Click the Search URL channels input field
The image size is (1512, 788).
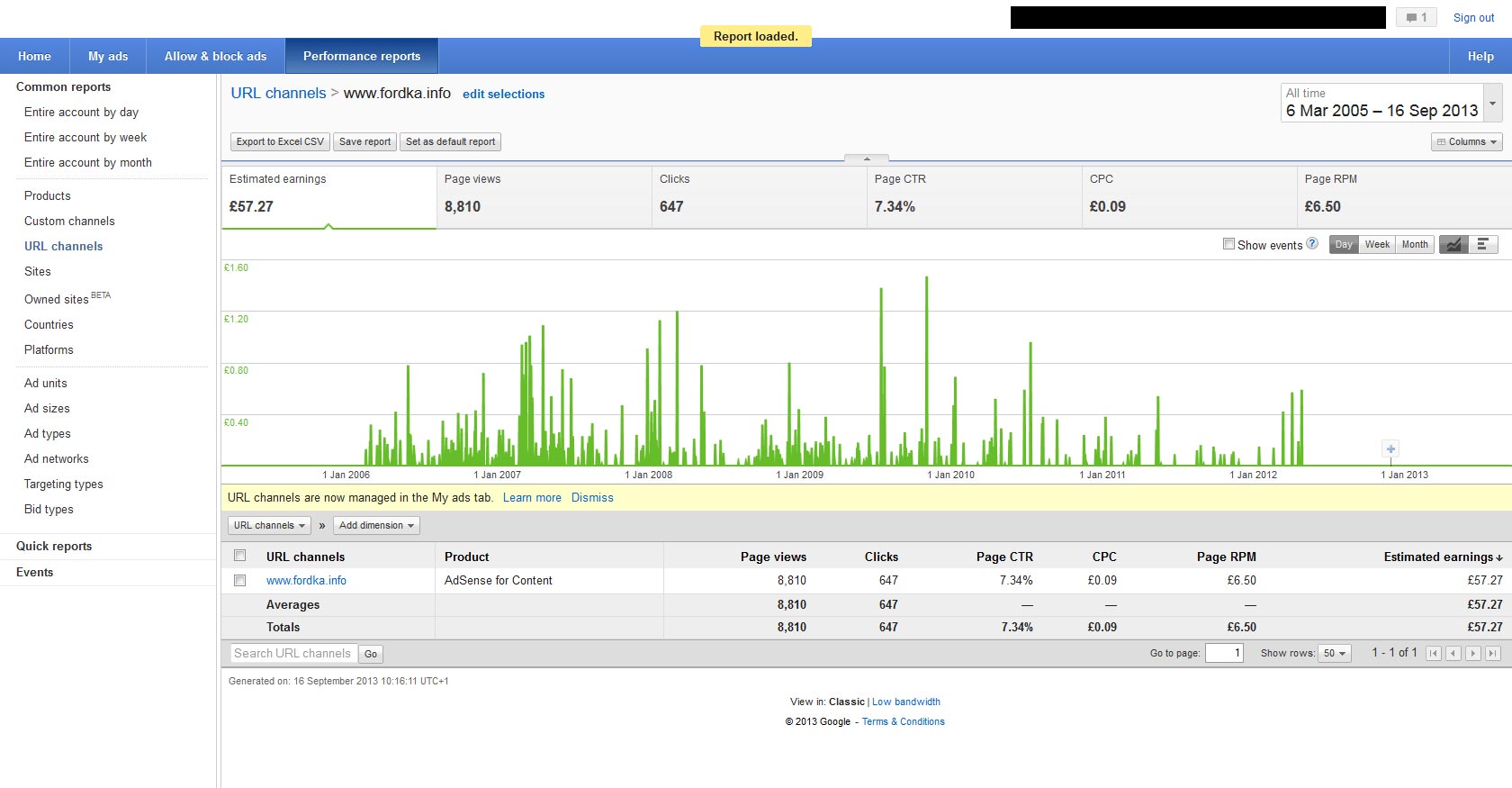click(x=292, y=654)
